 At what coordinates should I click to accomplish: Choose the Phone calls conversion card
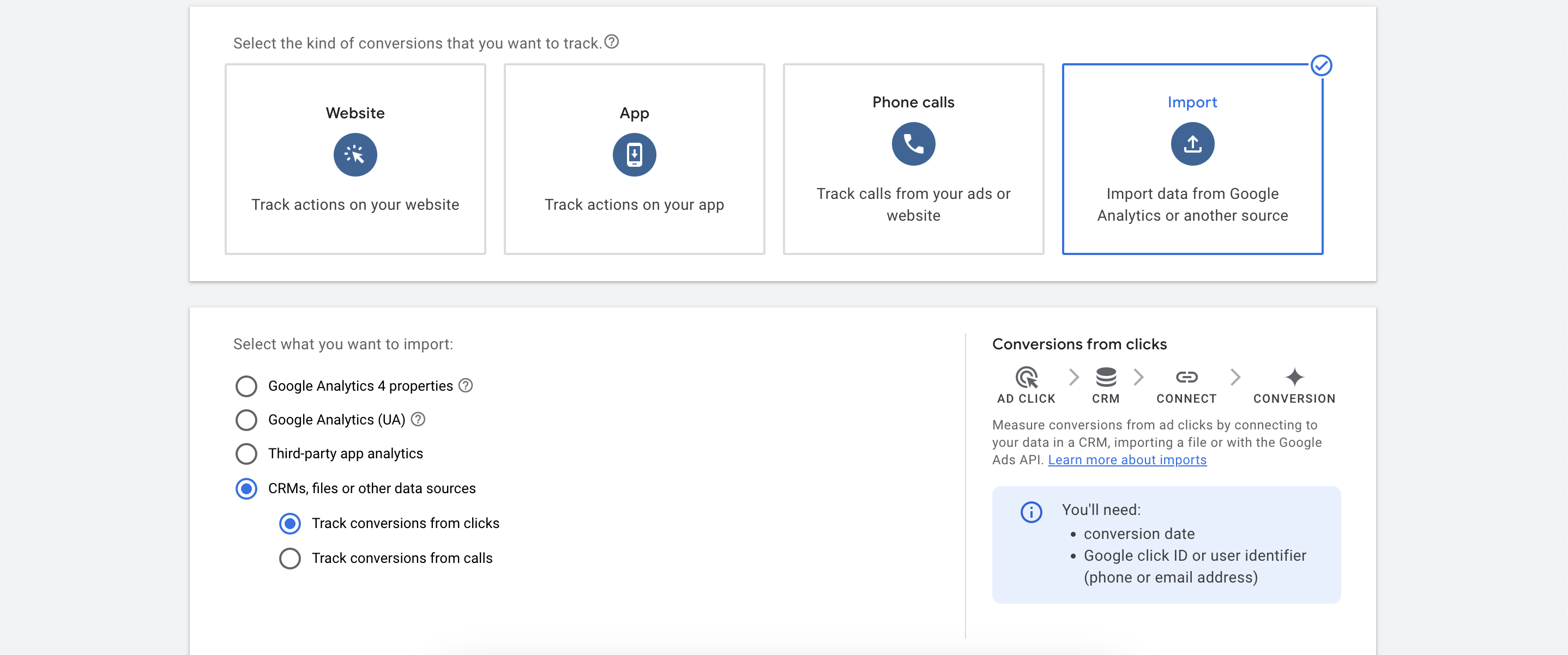[913, 159]
